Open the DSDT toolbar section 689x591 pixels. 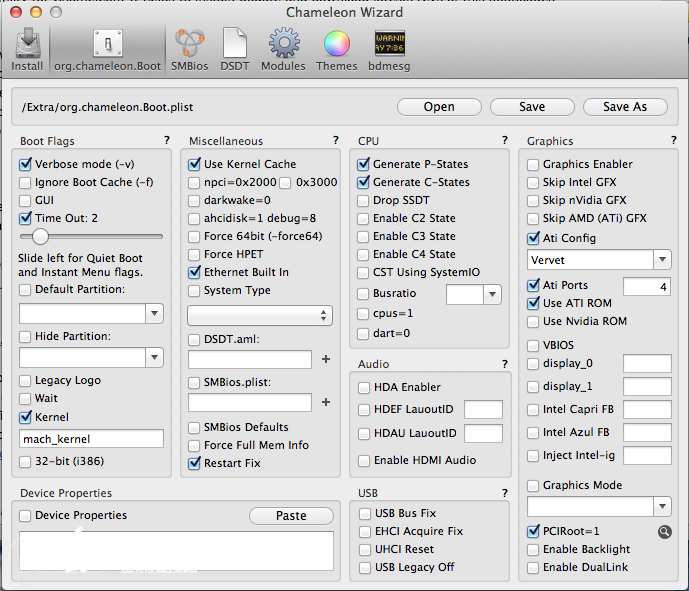(234, 48)
